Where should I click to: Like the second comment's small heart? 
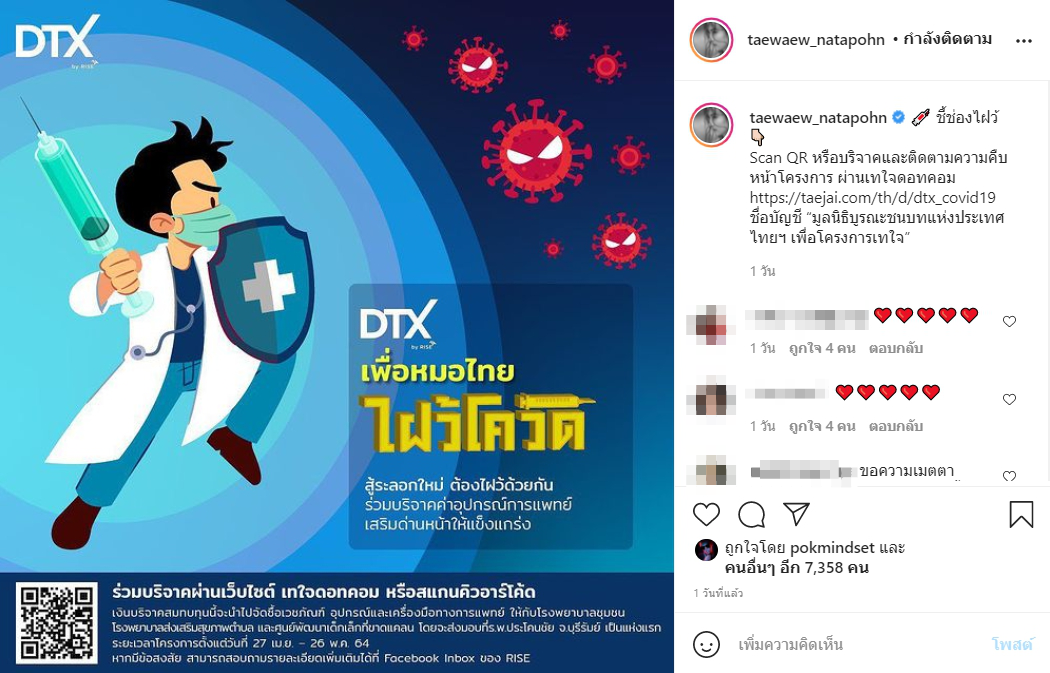click(1009, 399)
